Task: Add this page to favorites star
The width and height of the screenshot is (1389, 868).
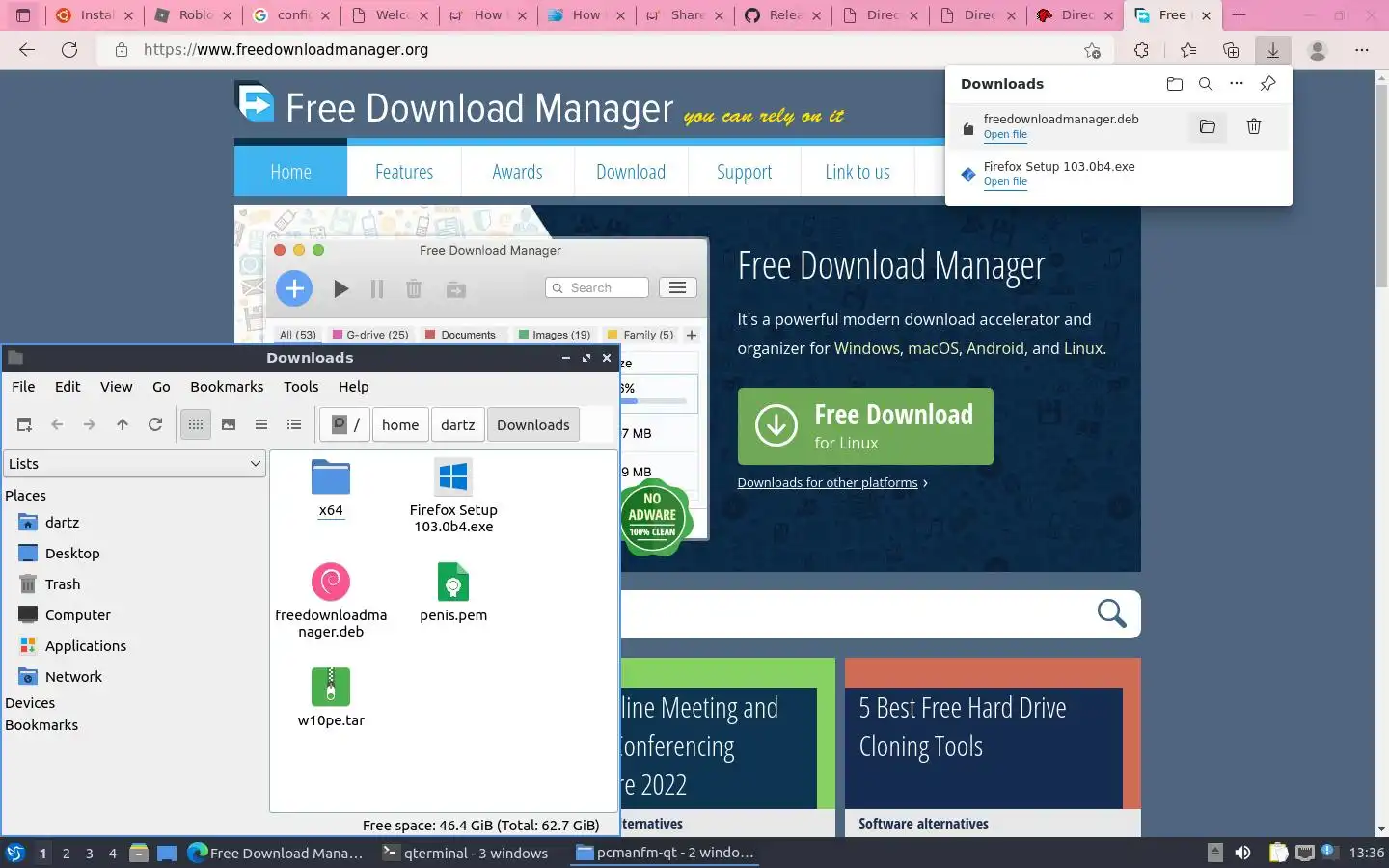Action: point(1092,50)
